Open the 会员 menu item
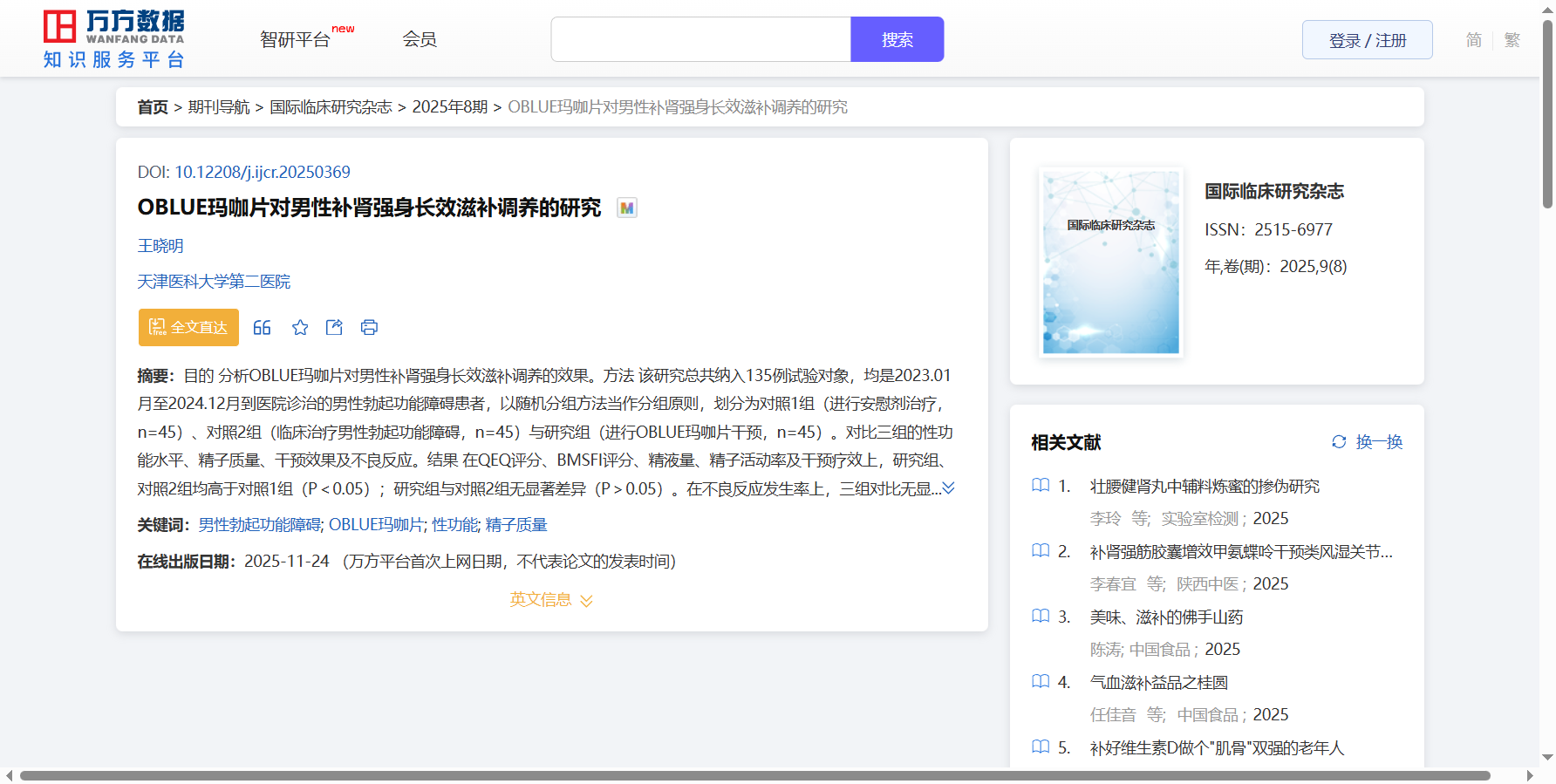 (x=420, y=39)
